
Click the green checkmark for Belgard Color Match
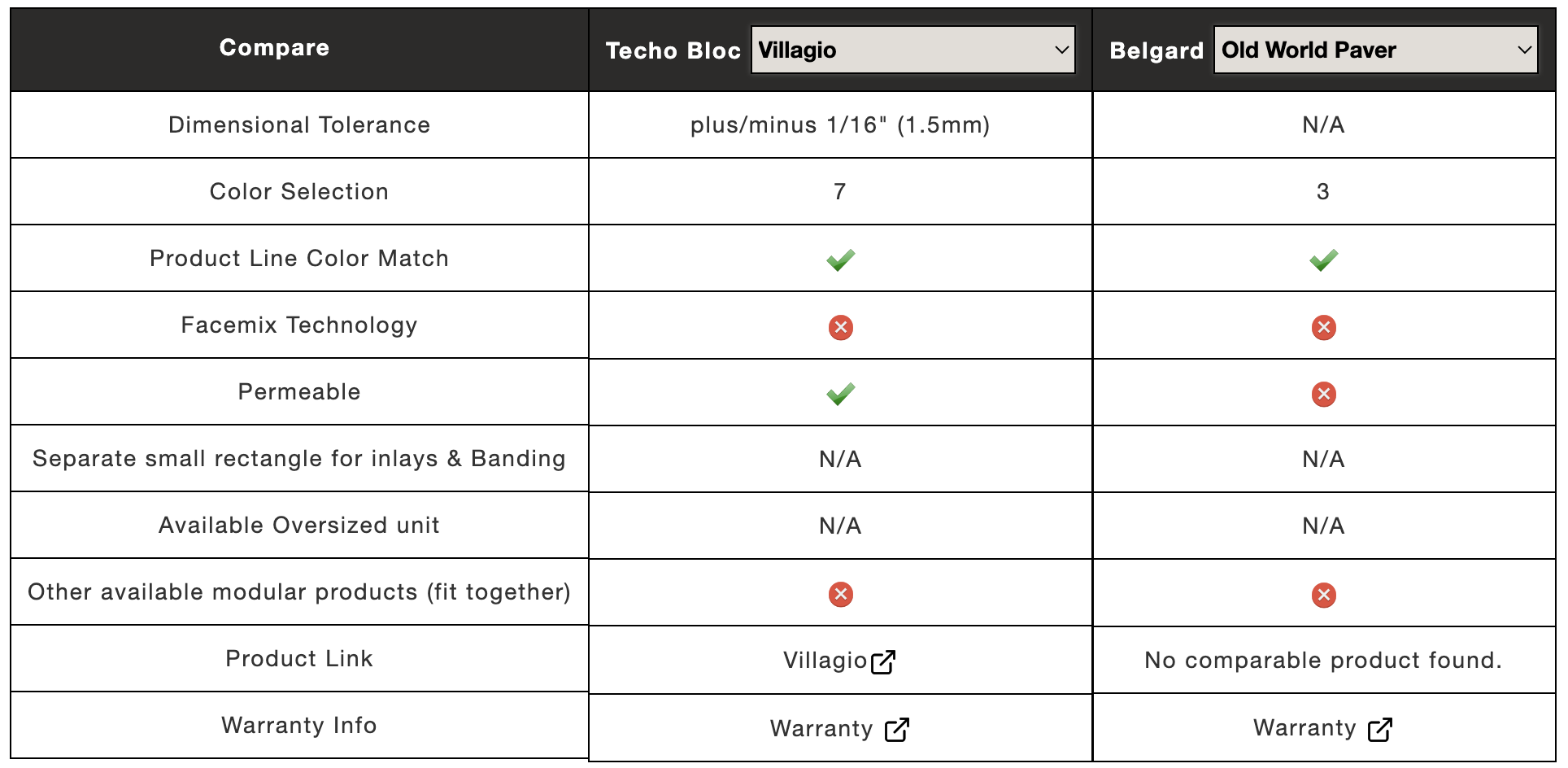(1323, 260)
